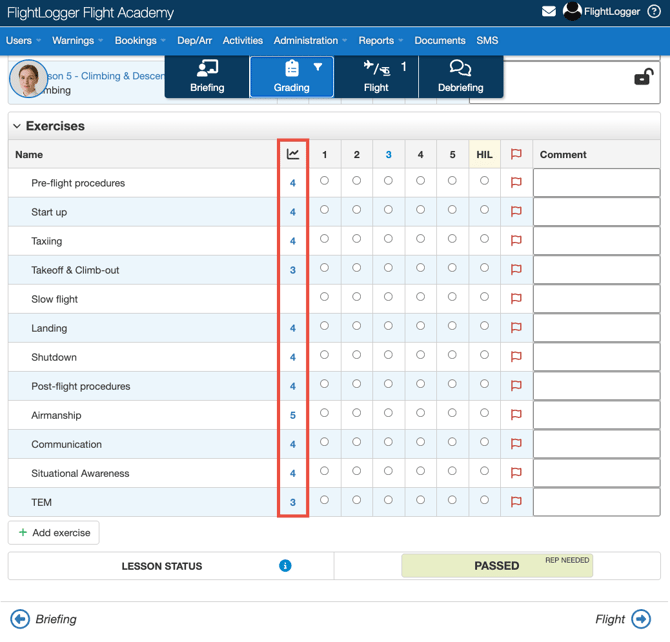The width and height of the screenshot is (670, 642).
Task: Click the Add exercise button
Action: (54, 533)
